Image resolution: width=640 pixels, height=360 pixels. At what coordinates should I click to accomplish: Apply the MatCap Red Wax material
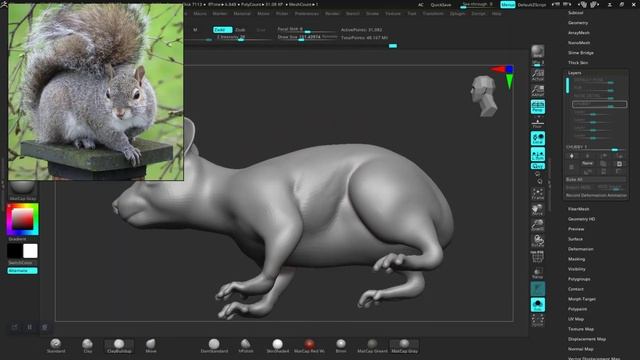[309, 346]
